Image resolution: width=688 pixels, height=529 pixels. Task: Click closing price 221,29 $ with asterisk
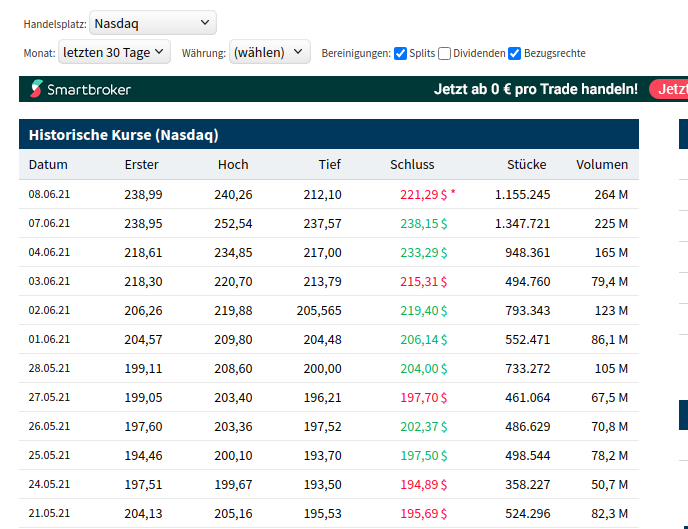[423, 194]
